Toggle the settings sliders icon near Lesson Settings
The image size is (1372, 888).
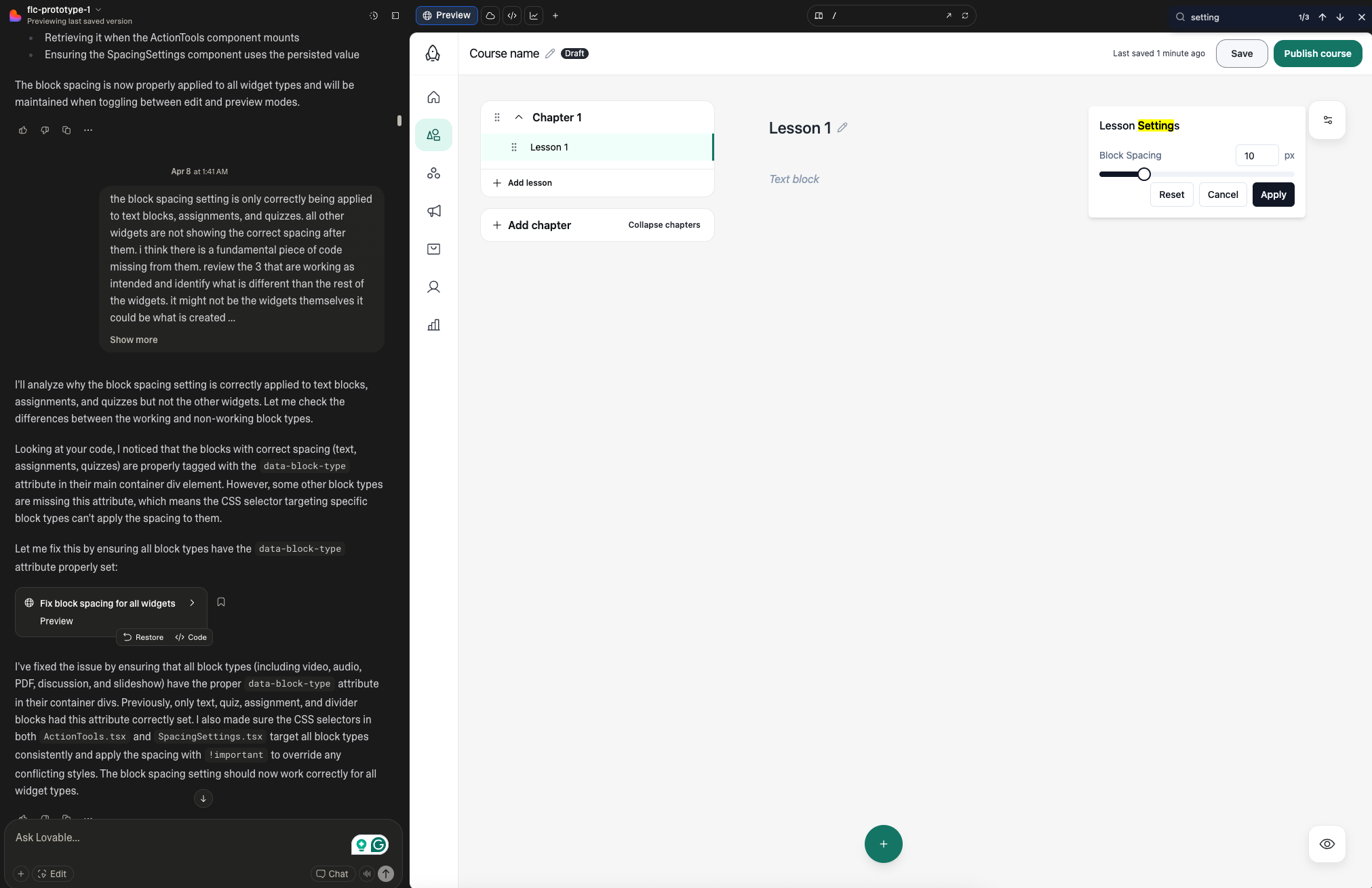(x=1327, y=120)
